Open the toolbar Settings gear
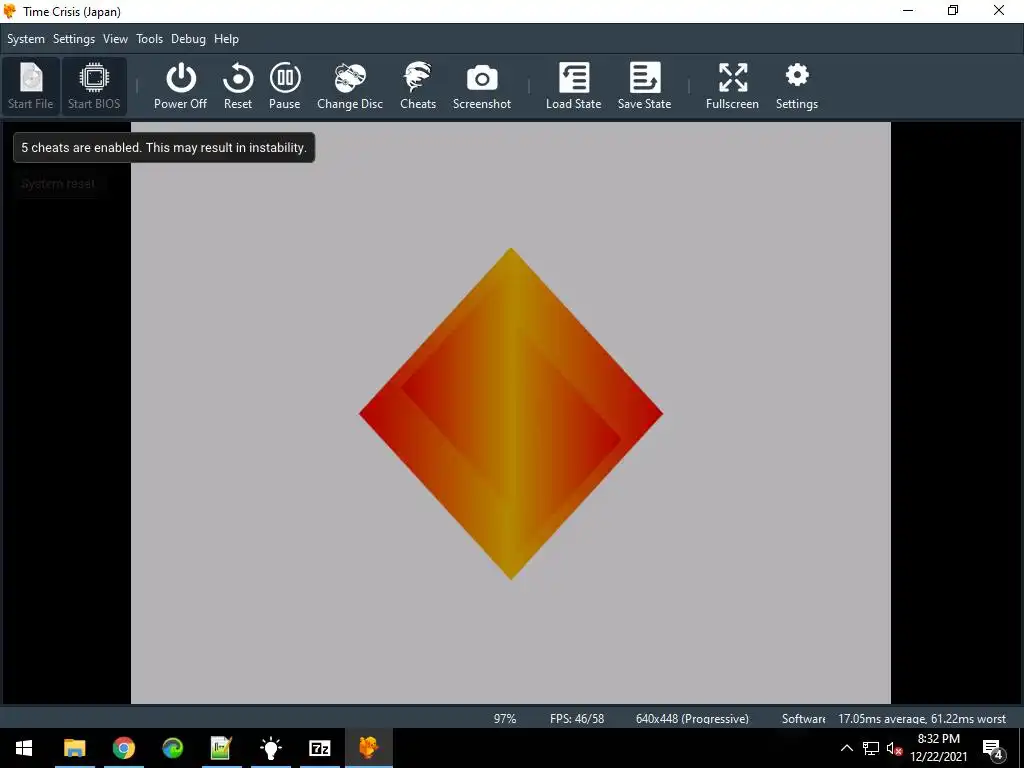 [x=797, y=86]
